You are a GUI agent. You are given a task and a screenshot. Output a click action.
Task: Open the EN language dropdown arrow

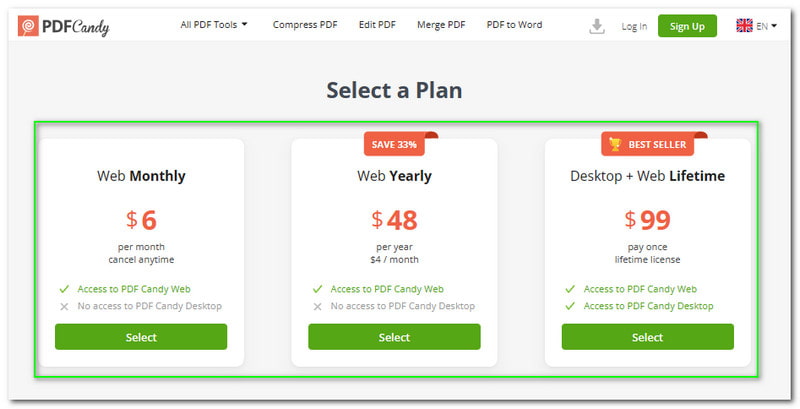[774, 25]
